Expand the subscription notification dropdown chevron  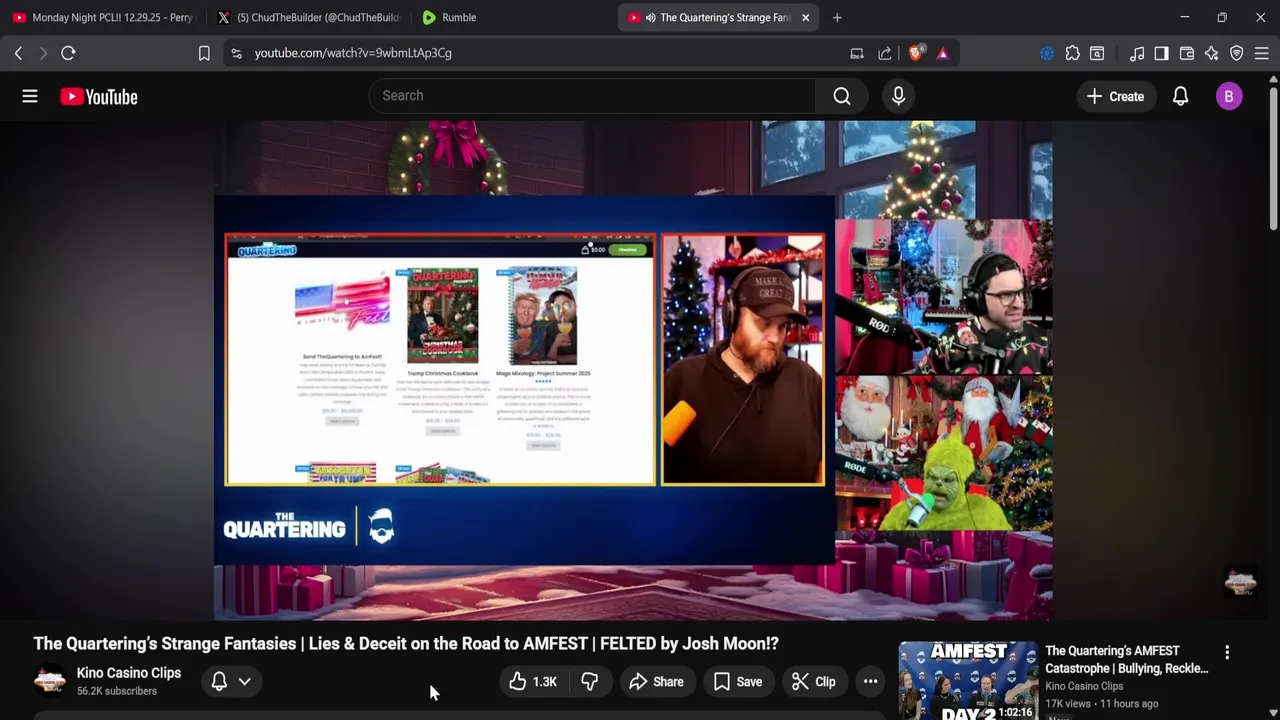pos(244,681)
